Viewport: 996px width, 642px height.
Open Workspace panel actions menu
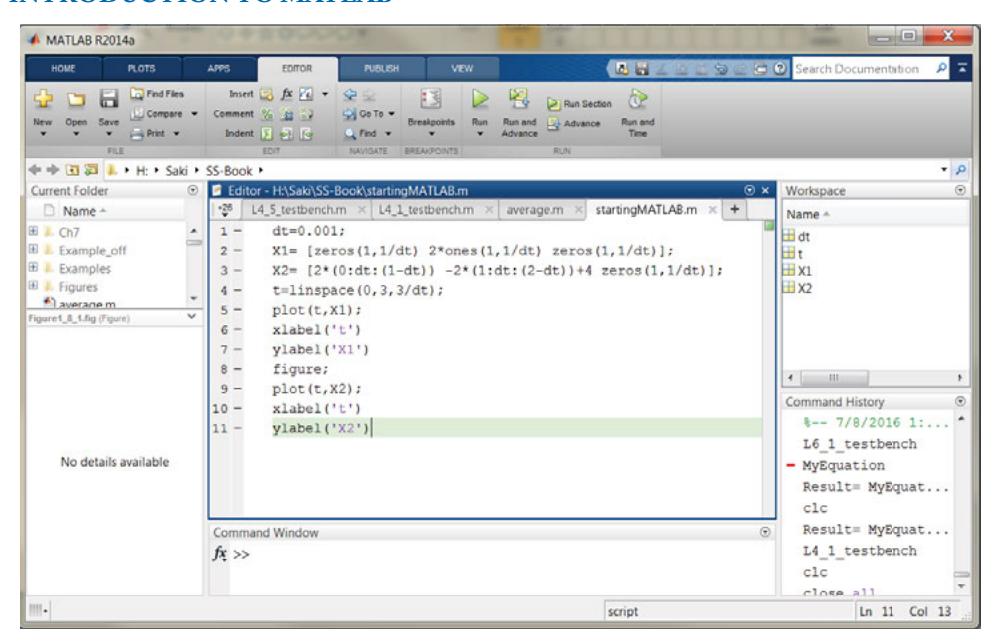(960, 190)
